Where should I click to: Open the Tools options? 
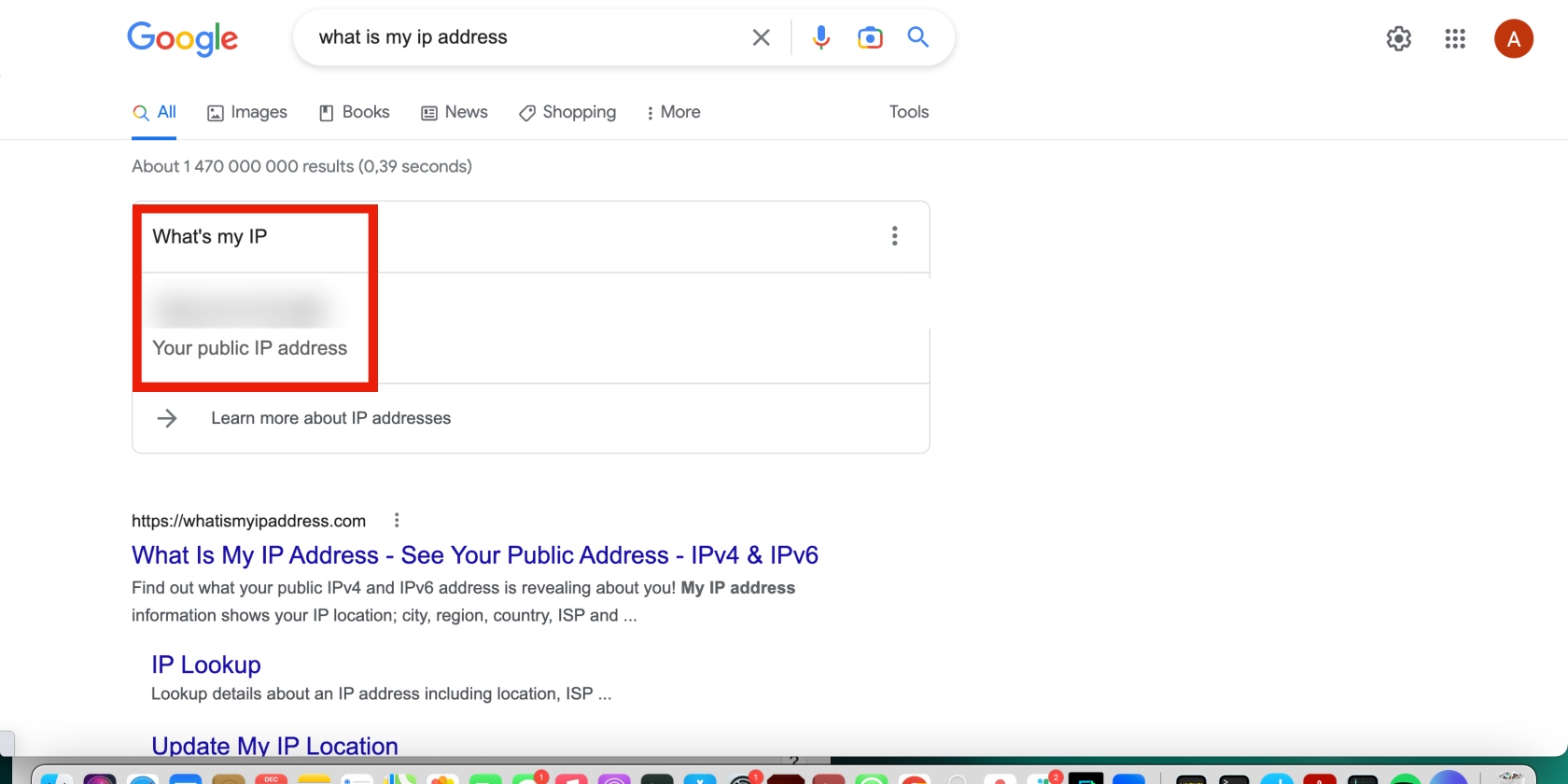[x=909, y=112]
